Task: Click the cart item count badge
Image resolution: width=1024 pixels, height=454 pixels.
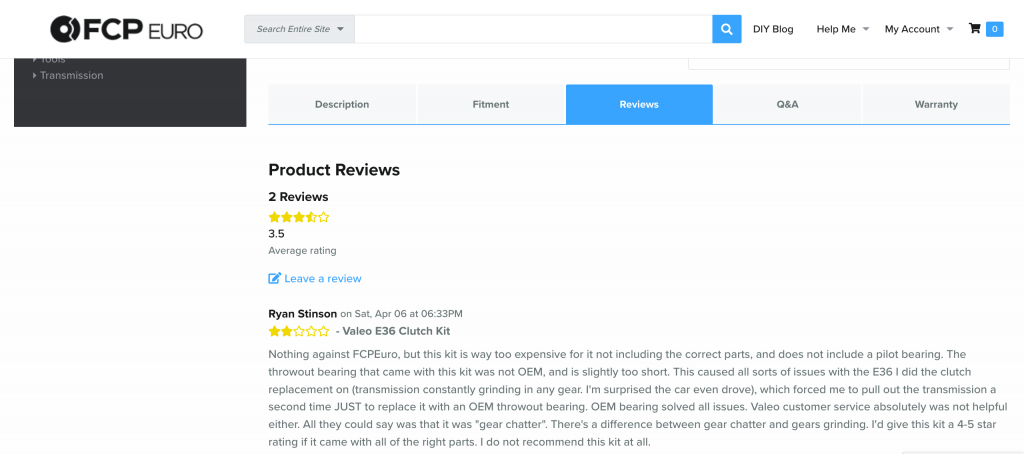Action: (995, 29)
